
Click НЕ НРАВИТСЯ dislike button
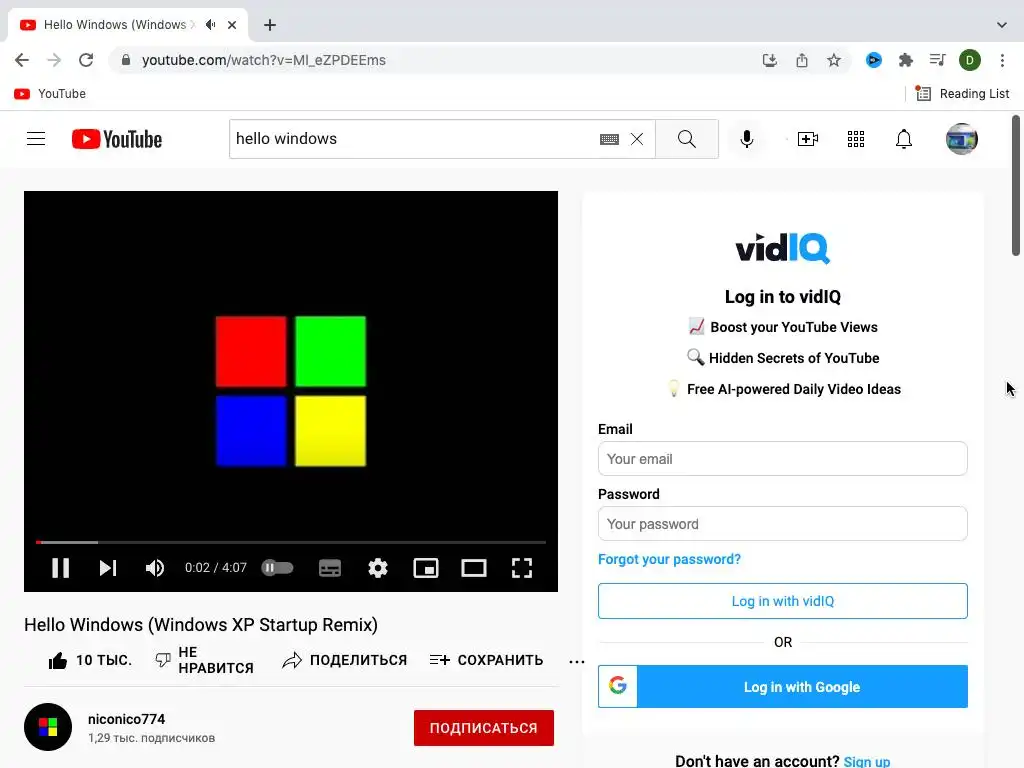point(204,660)
